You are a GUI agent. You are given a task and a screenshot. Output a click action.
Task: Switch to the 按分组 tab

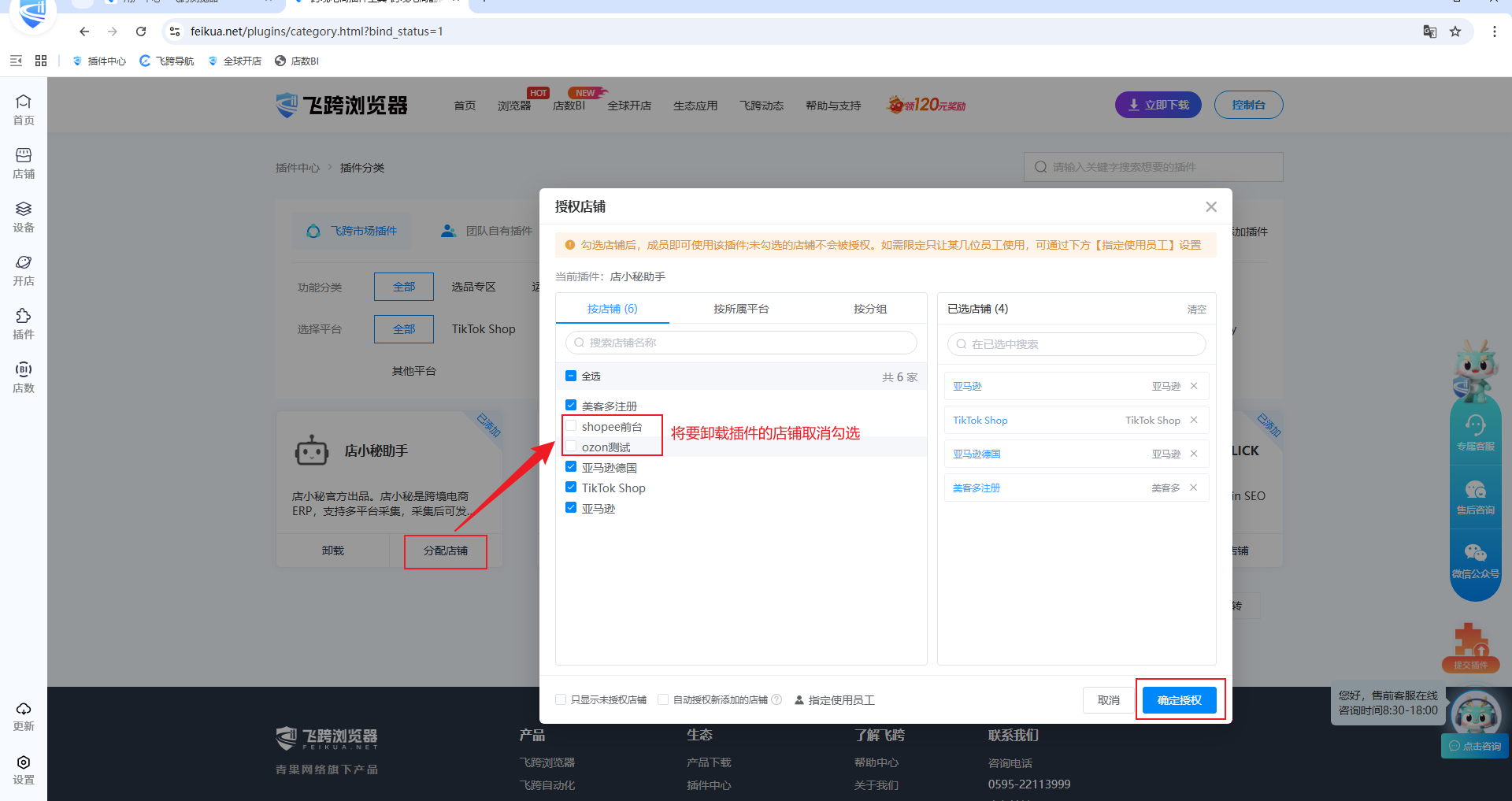[870, 309]
